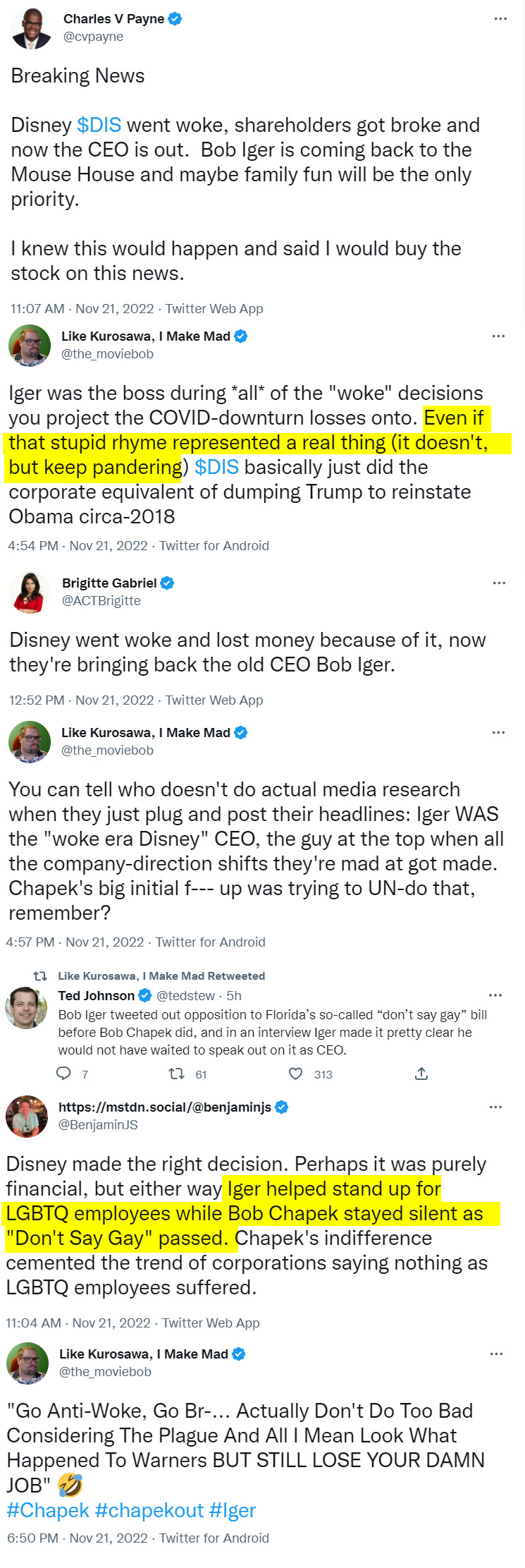Share Ted Johnson's tweet
This screenshot has height=1568, width=525.
pyautogui.click(x=421, y=1074)
